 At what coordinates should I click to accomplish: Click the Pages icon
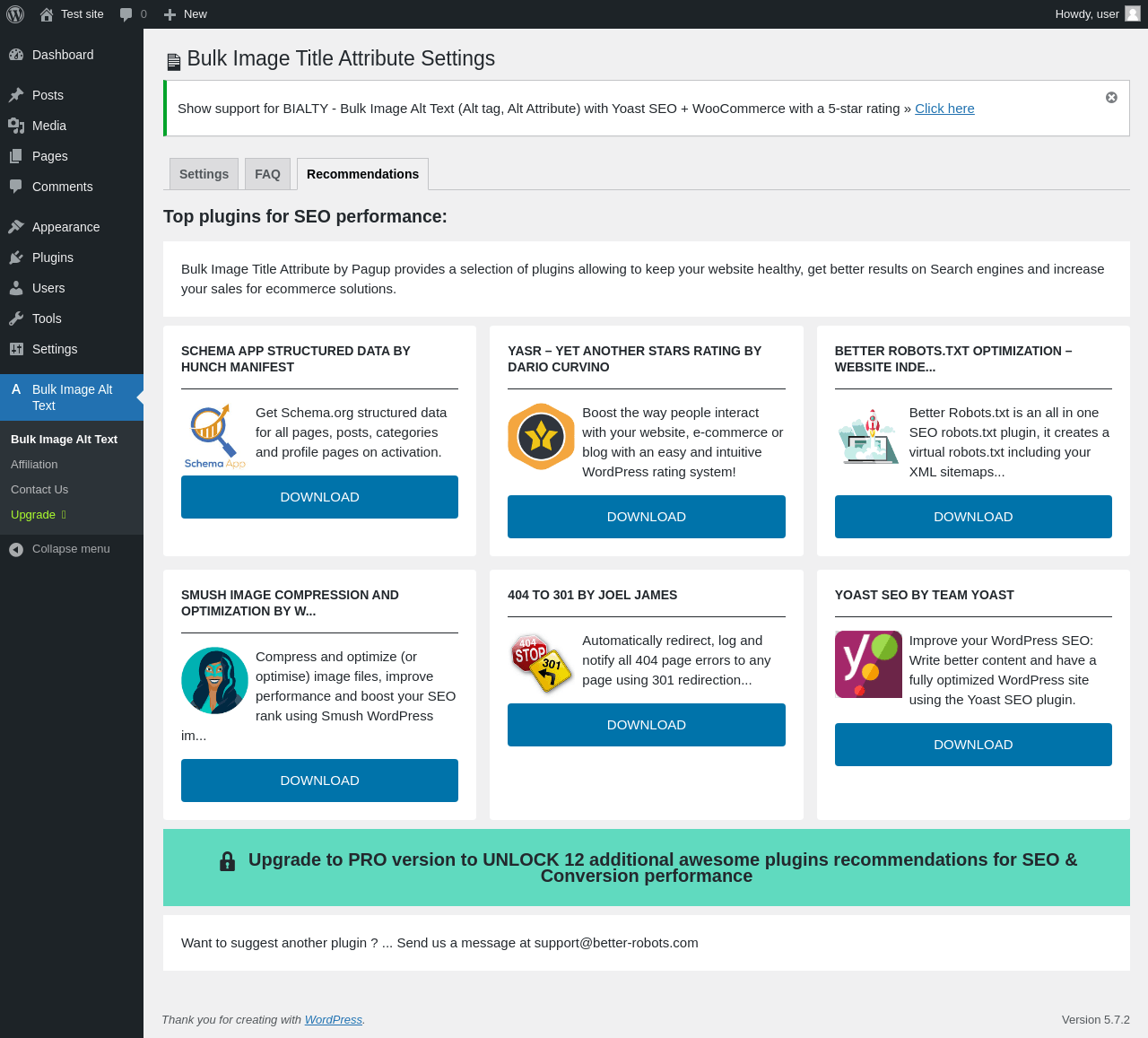pyautogui.click(x=16, y=156)
